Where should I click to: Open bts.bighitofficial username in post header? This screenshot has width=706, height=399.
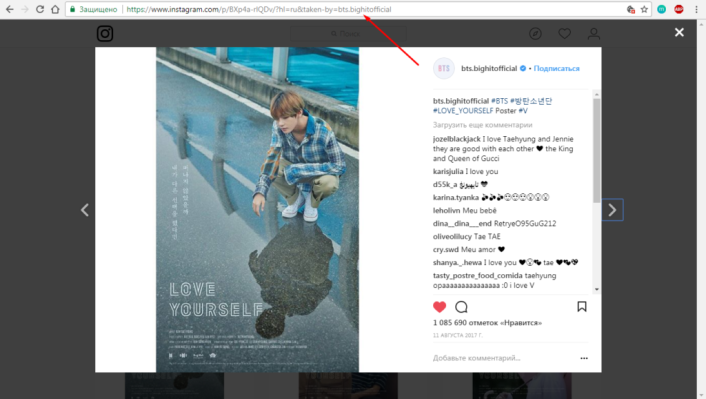489,68
